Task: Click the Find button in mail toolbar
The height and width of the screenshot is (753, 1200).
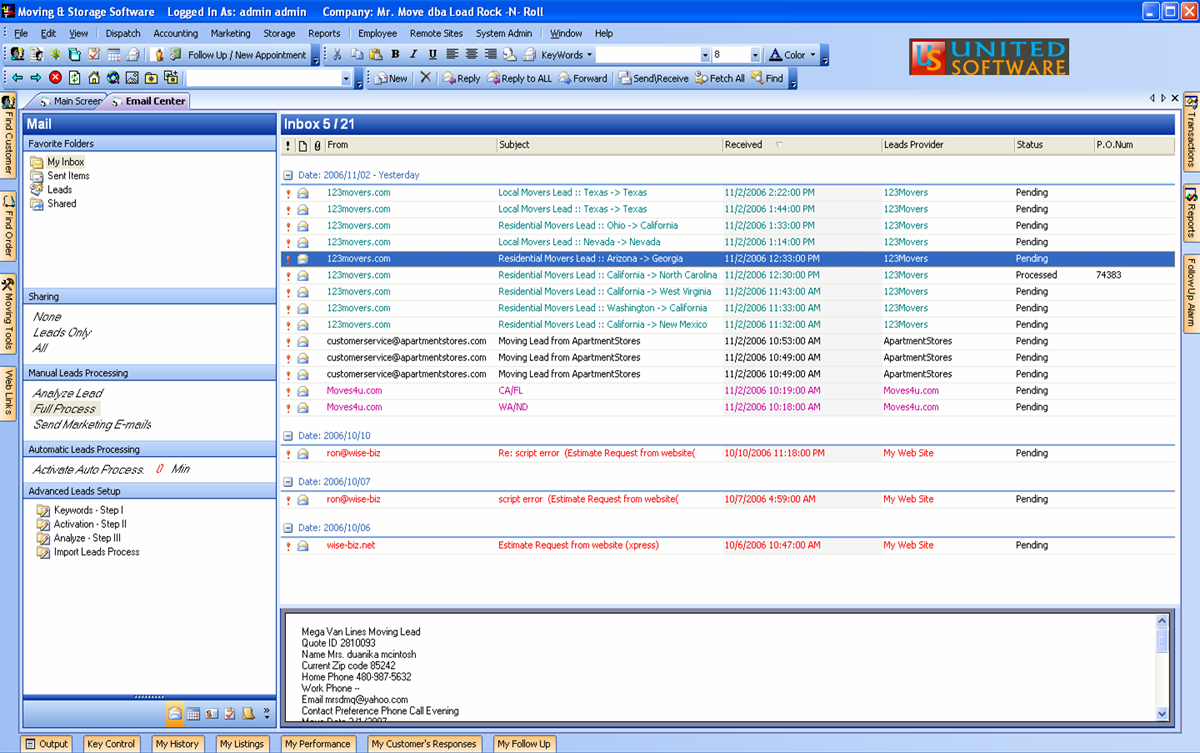Action: click(x=767, y=78)
